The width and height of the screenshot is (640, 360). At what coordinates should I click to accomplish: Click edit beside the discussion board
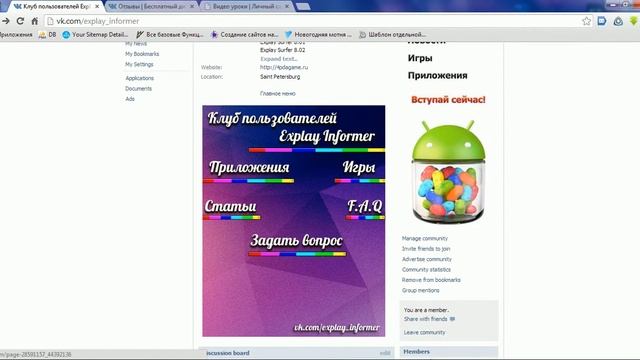(x=385, y=353)
